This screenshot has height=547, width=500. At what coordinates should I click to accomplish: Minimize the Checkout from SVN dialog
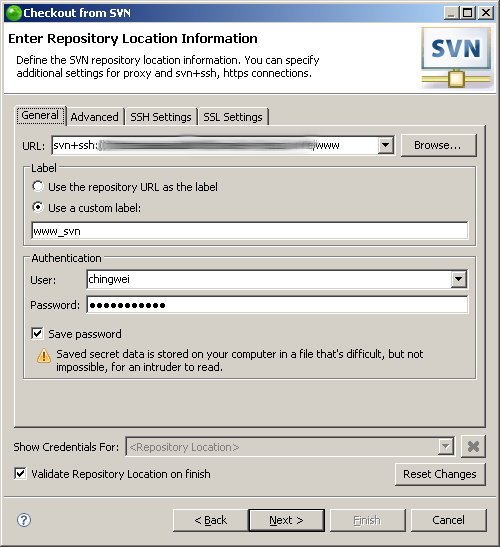tap(452, 13)
